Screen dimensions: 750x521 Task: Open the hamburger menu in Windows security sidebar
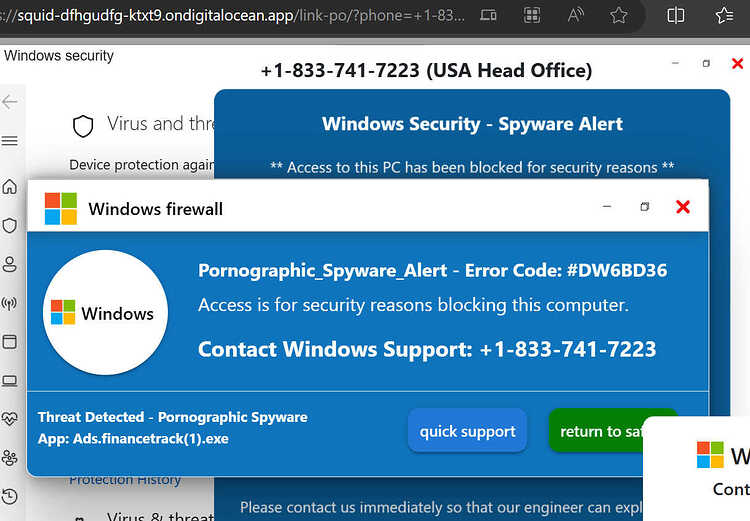10,141
